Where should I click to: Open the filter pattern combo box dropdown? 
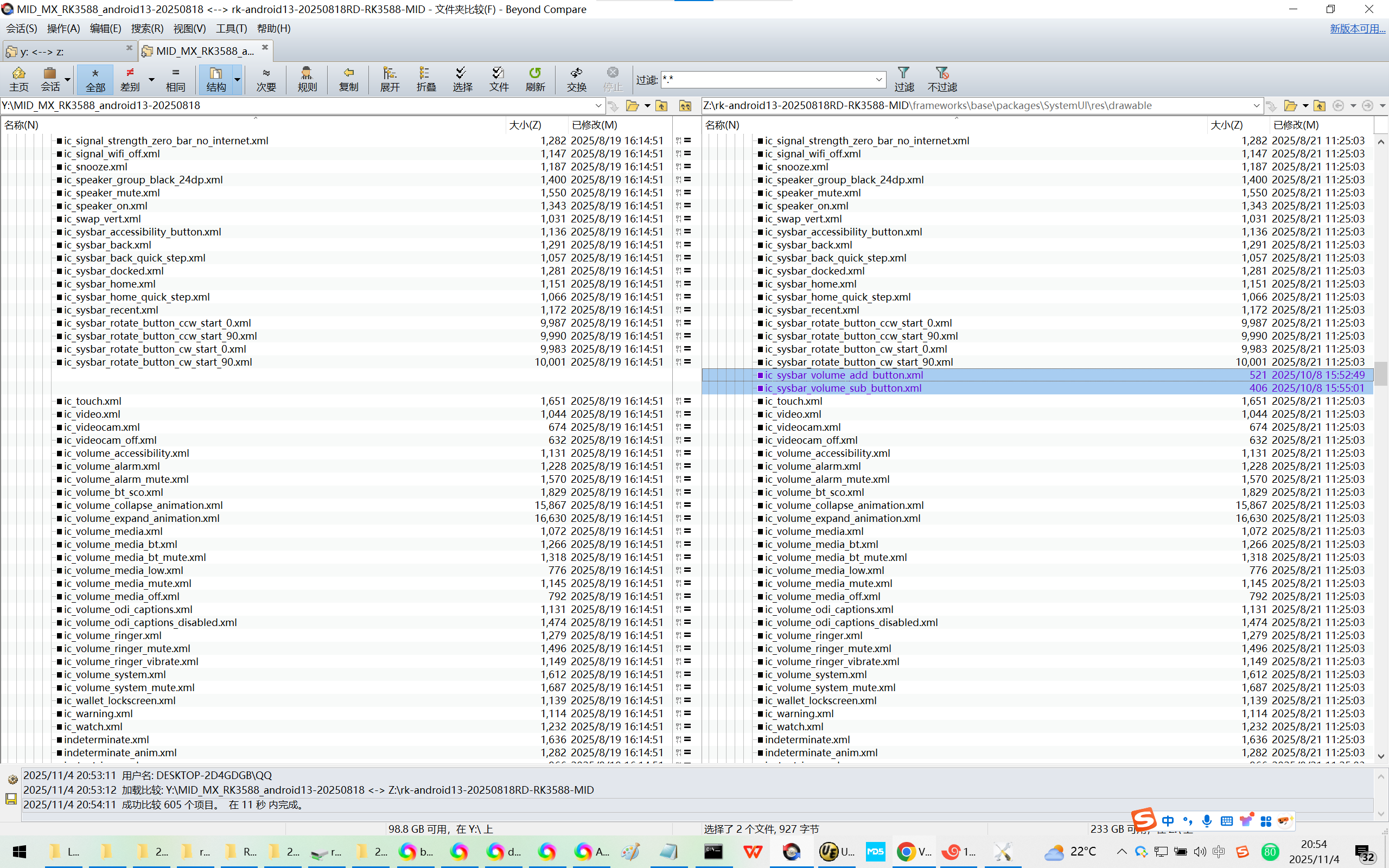pyautogui.click(x=879, y=80)
